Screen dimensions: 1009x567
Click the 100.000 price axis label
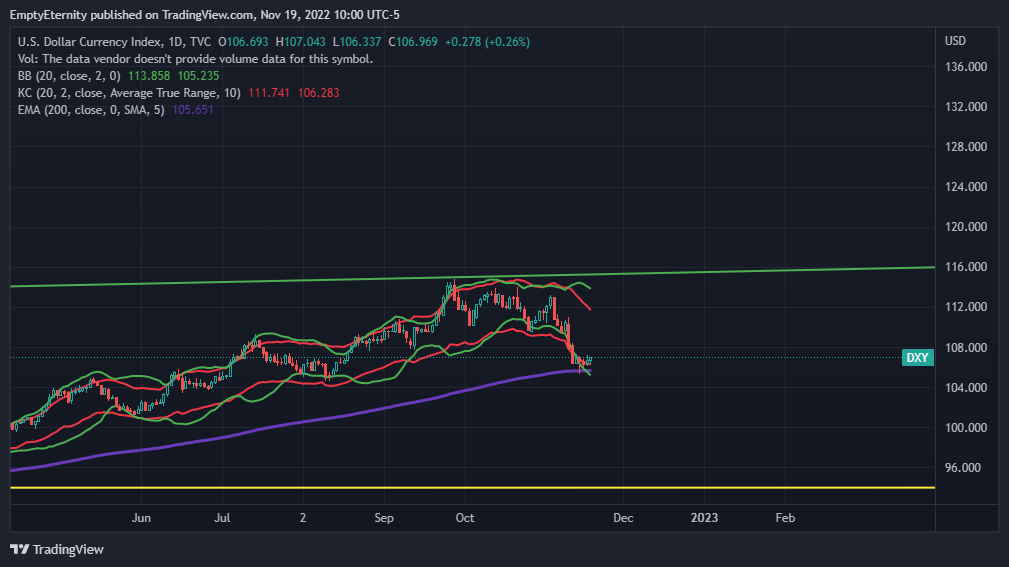(965, 427)
